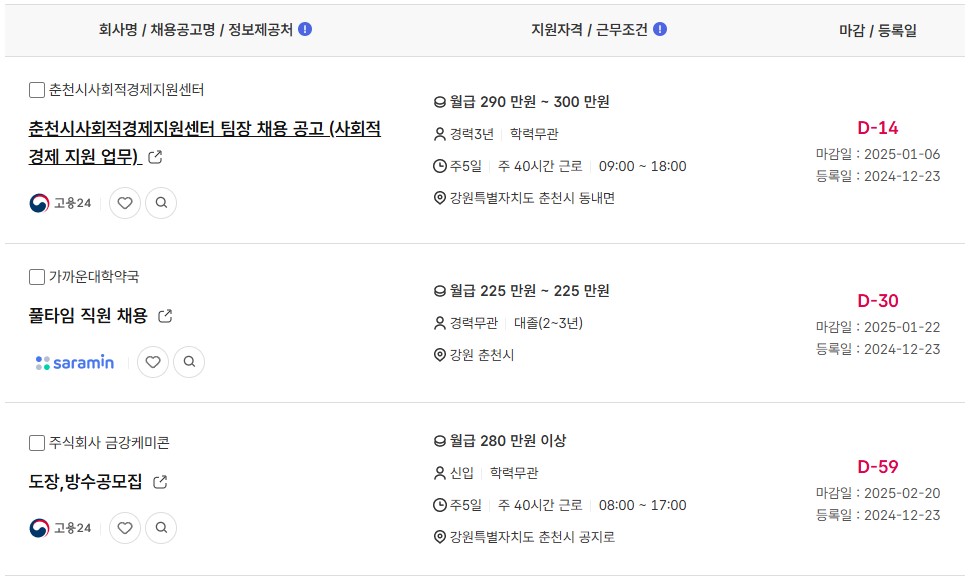The height and width of the screenshot is (583, 972).
Task: Open the 도장,방수공모집 job title
Action: (86, 482)
